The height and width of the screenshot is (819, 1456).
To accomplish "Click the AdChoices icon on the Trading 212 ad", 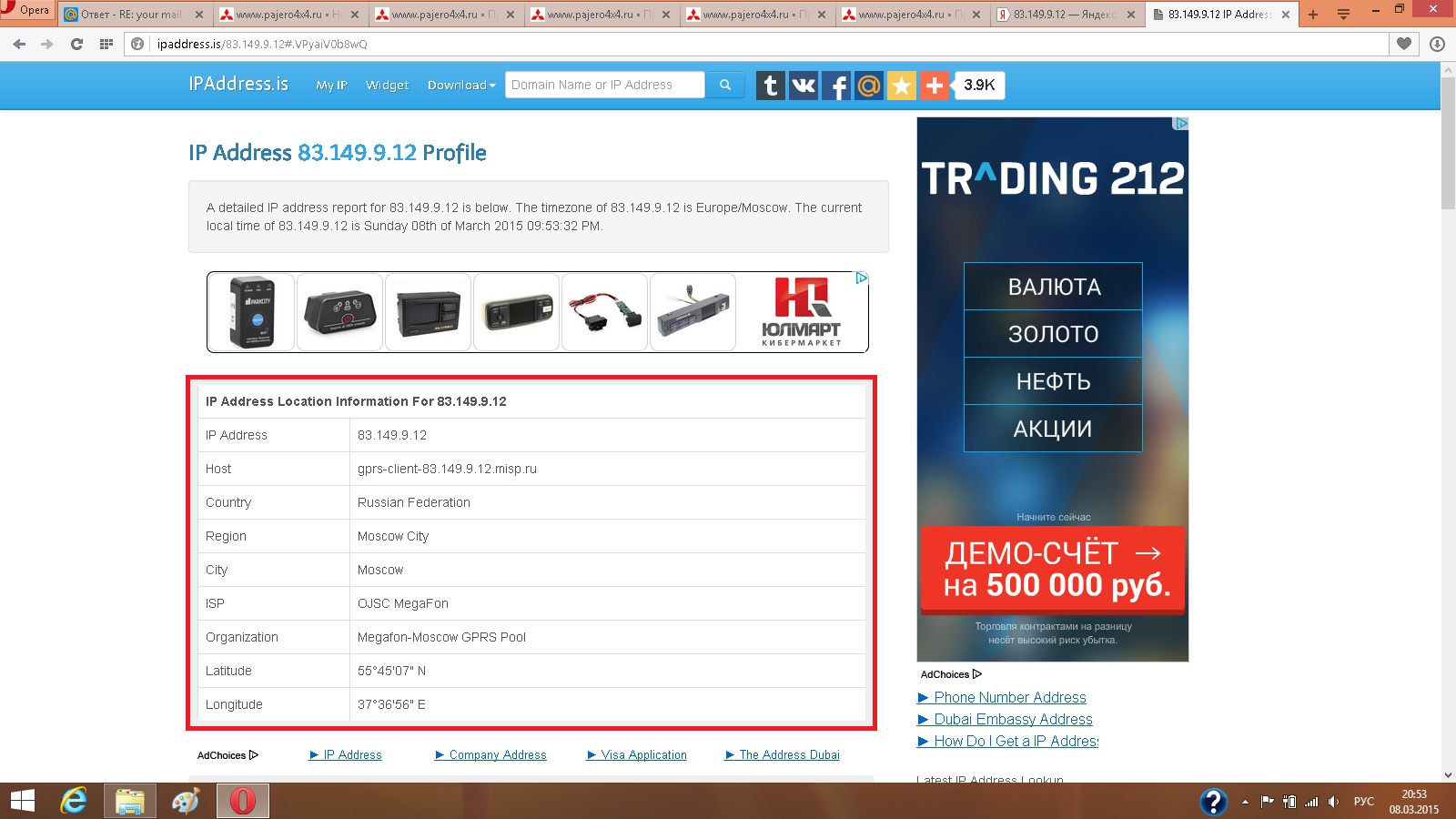I will (x=1181, y=124).
